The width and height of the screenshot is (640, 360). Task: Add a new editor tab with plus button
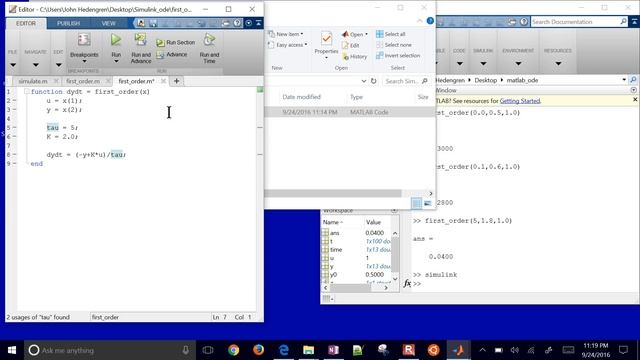pyautogui.click(x=176, y=81)
